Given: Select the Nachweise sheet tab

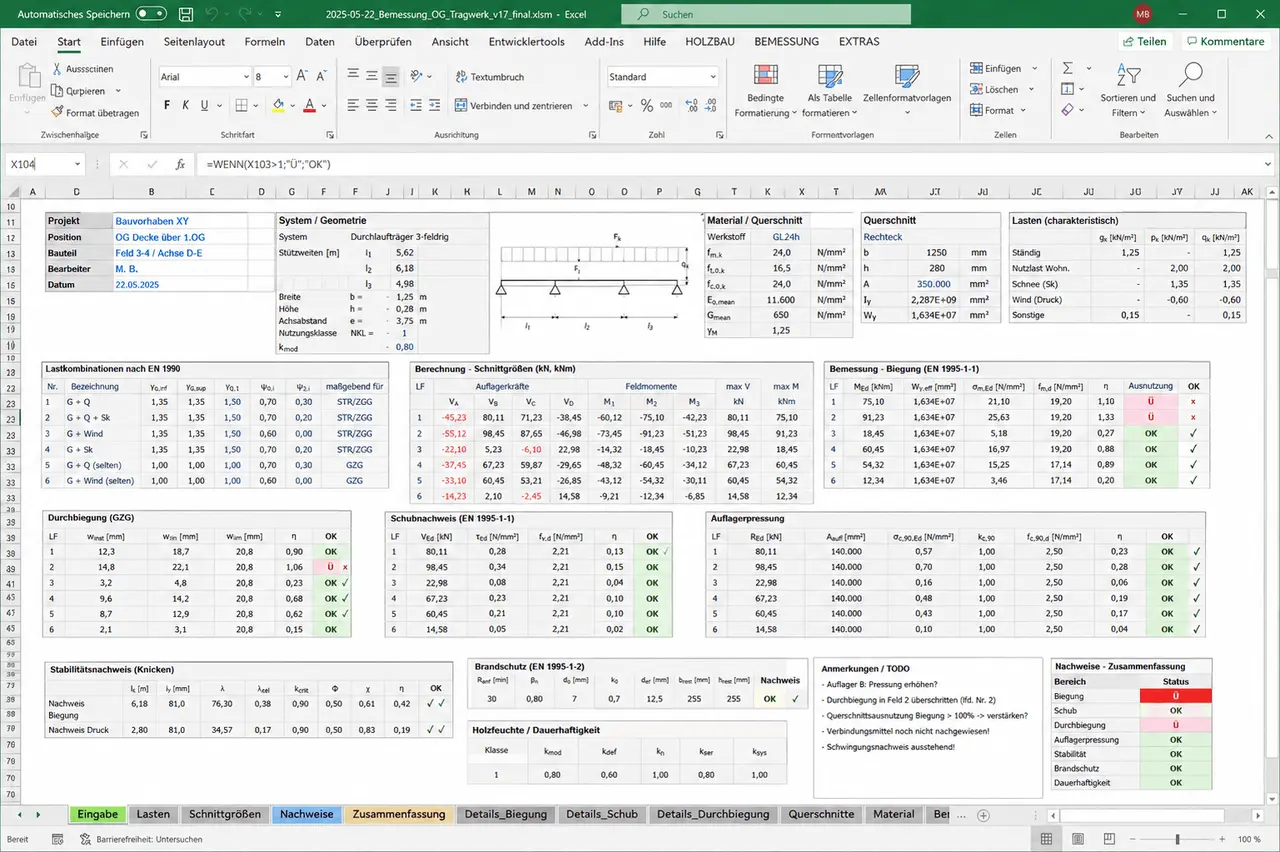Looking at the screenshot, I should (x=307, y=814).
